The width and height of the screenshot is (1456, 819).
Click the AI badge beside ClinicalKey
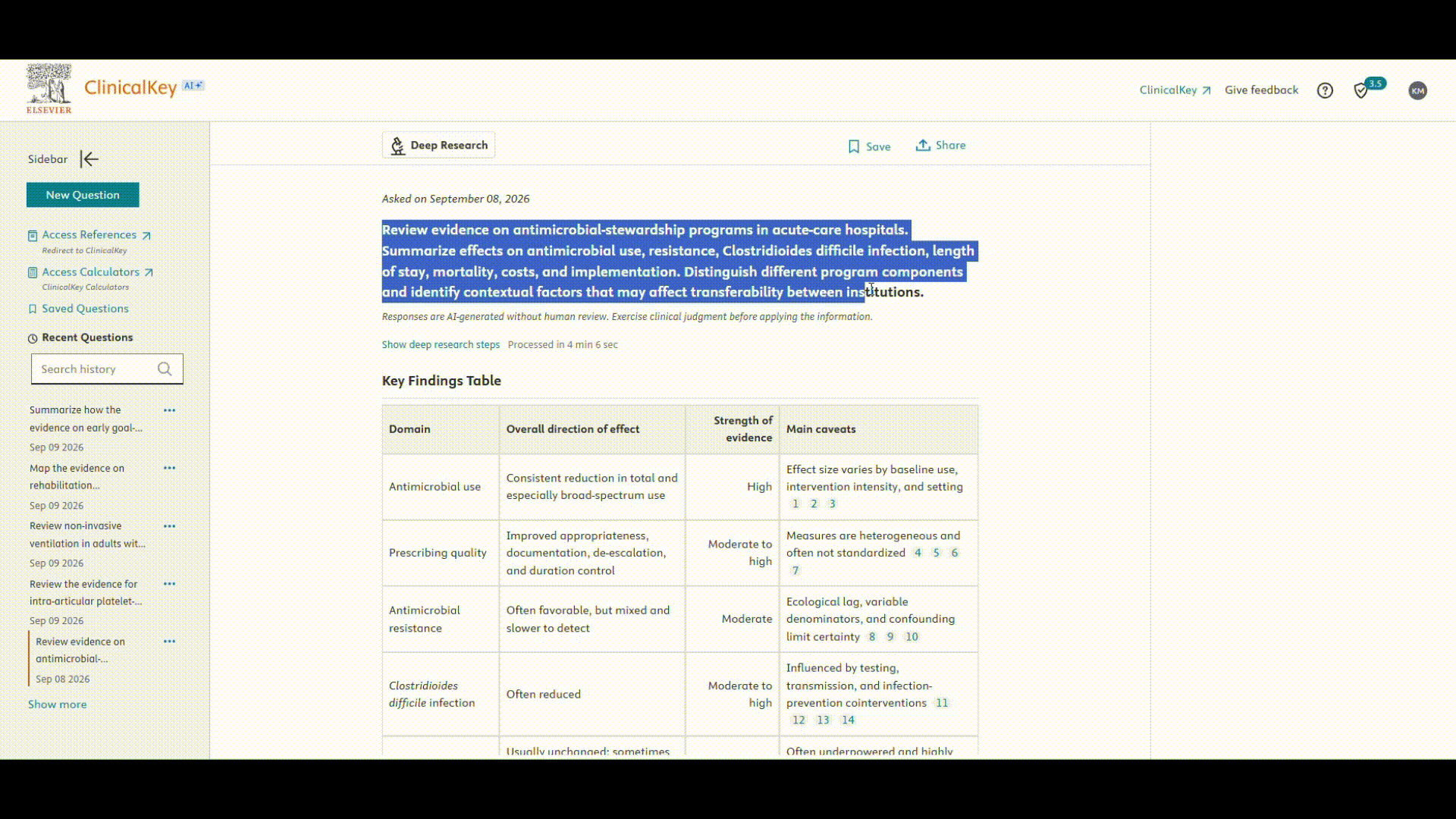pos(193,86)
